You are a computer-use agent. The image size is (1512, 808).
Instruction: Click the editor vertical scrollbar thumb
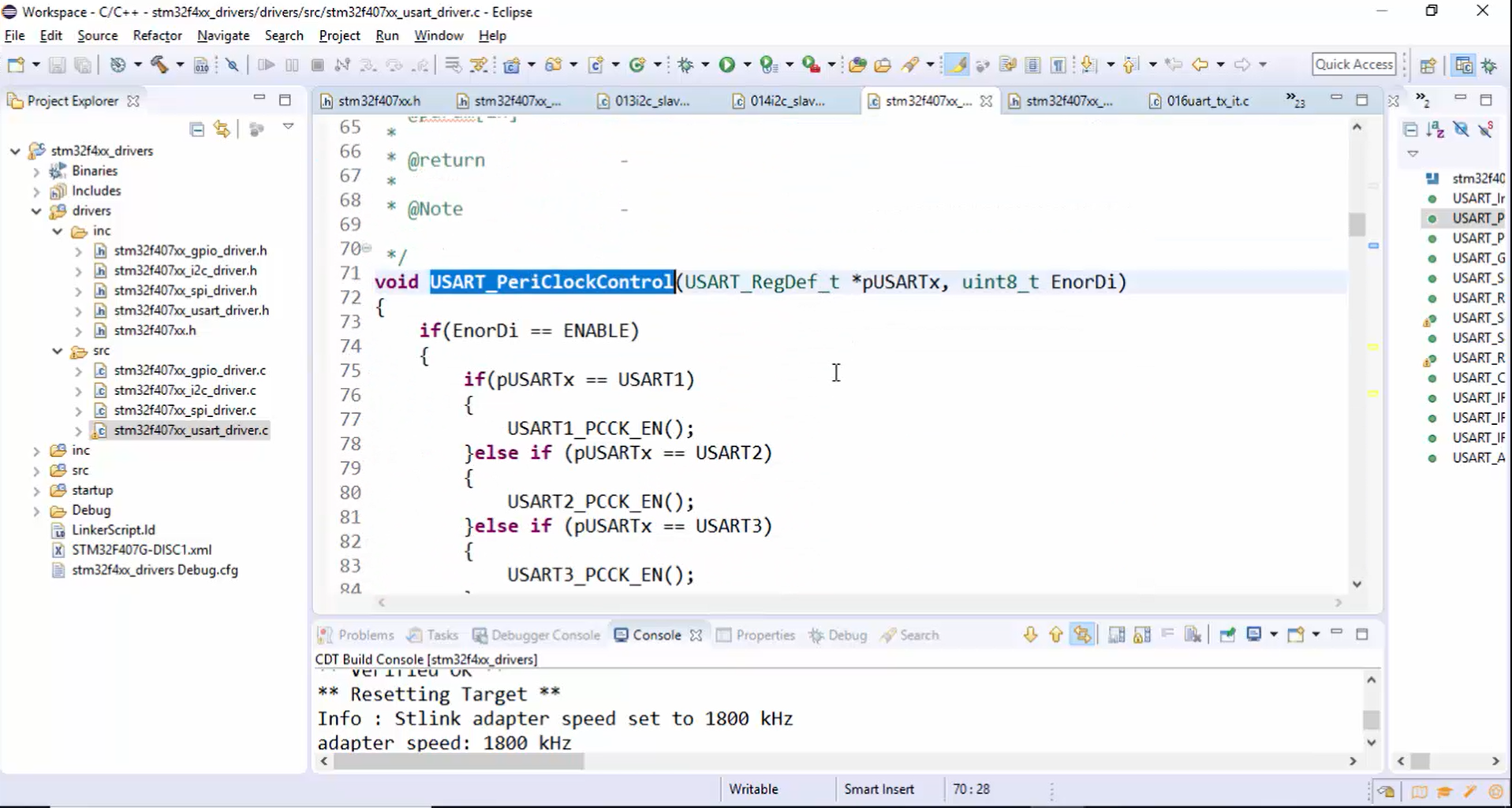coord(1357,225)
